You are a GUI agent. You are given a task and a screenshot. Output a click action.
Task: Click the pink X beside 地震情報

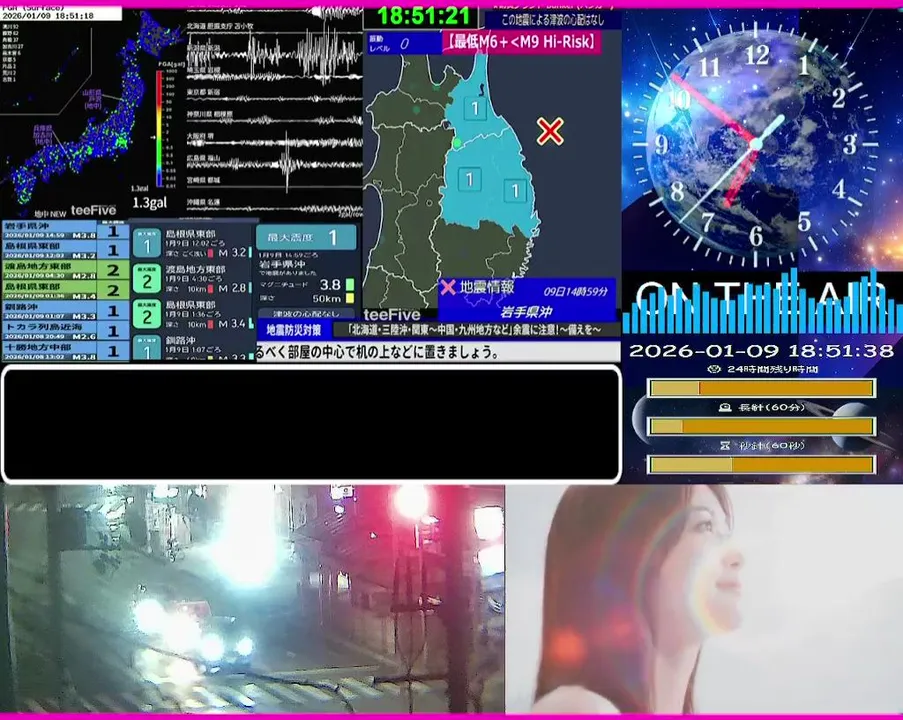click(x=447, y=287)
